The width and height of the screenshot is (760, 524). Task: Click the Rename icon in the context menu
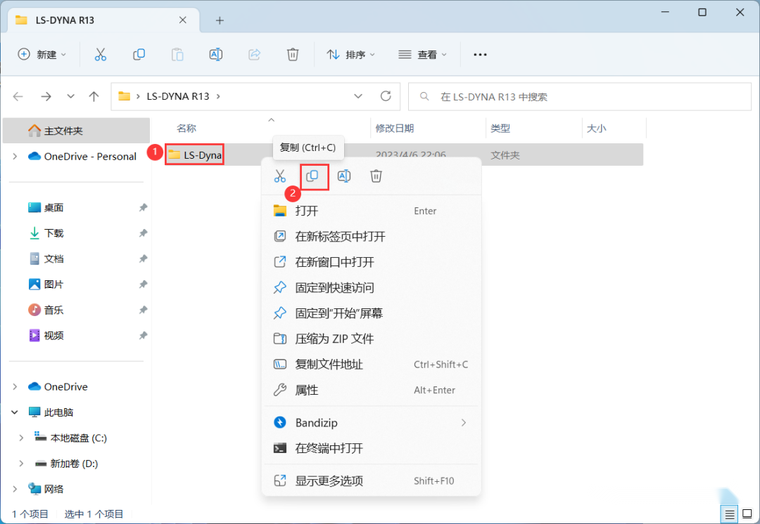(344, 176)
